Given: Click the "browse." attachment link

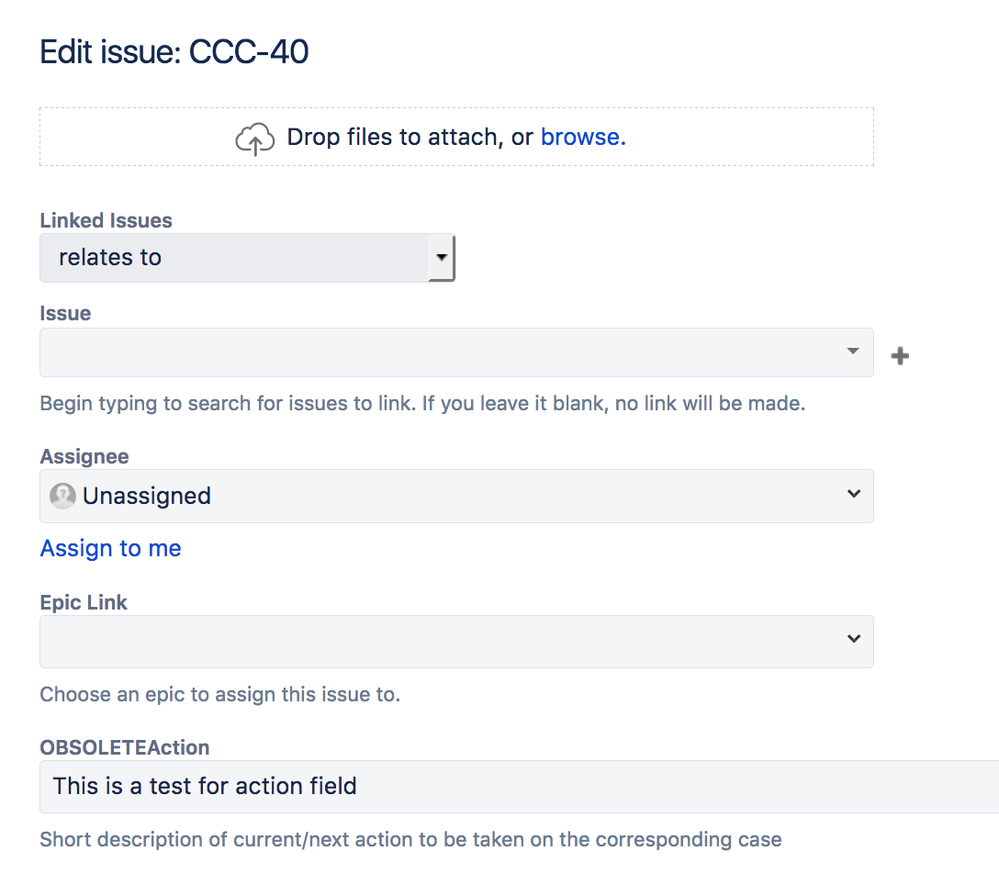Looking at the screenshot, I should pos(583,137).
